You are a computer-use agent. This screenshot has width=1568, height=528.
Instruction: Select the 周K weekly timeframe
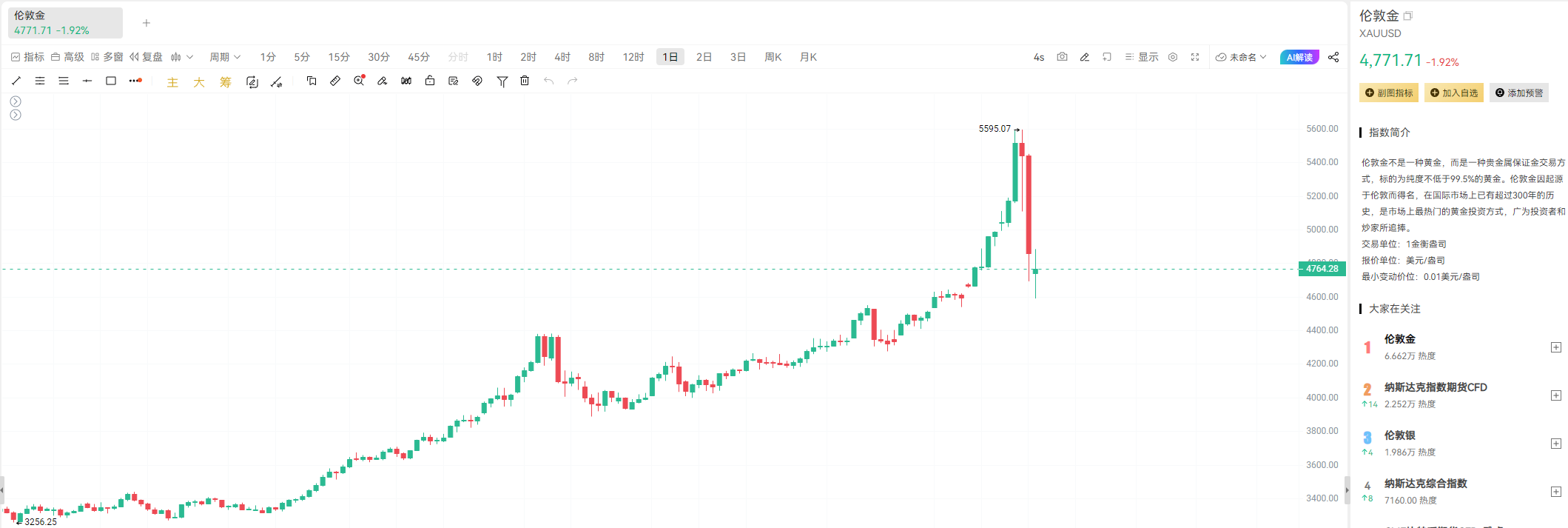773,57
